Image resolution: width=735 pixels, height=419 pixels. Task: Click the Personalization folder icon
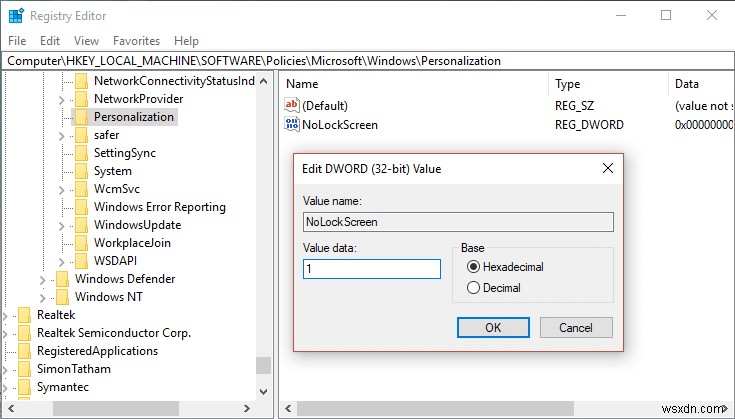[x=82, y=117]
